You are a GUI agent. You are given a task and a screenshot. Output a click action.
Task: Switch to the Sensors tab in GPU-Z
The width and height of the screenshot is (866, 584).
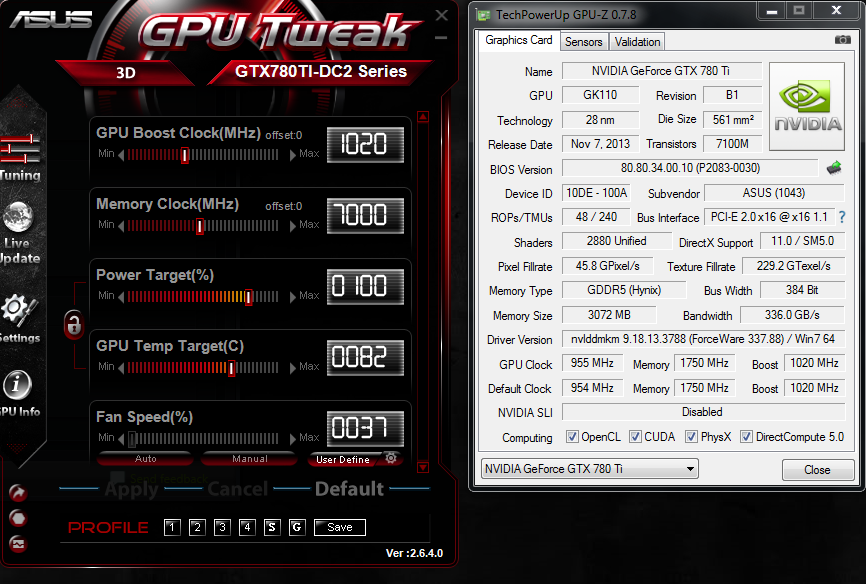[x=583, y=42]
